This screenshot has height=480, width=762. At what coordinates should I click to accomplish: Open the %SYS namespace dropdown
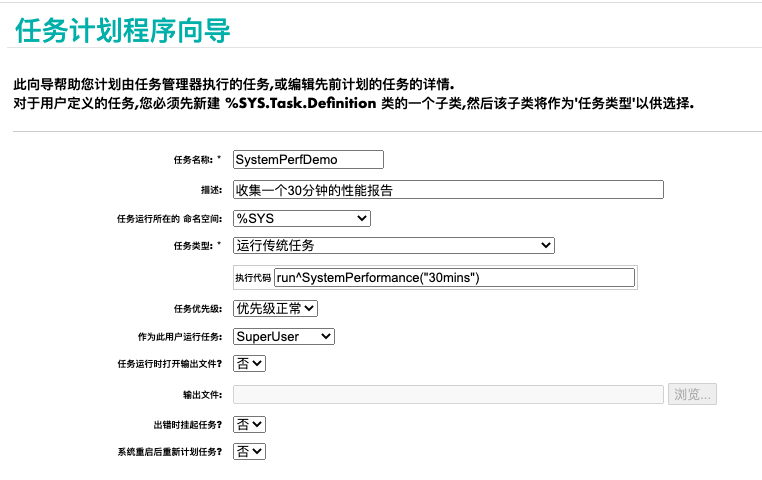click(301, 218)
